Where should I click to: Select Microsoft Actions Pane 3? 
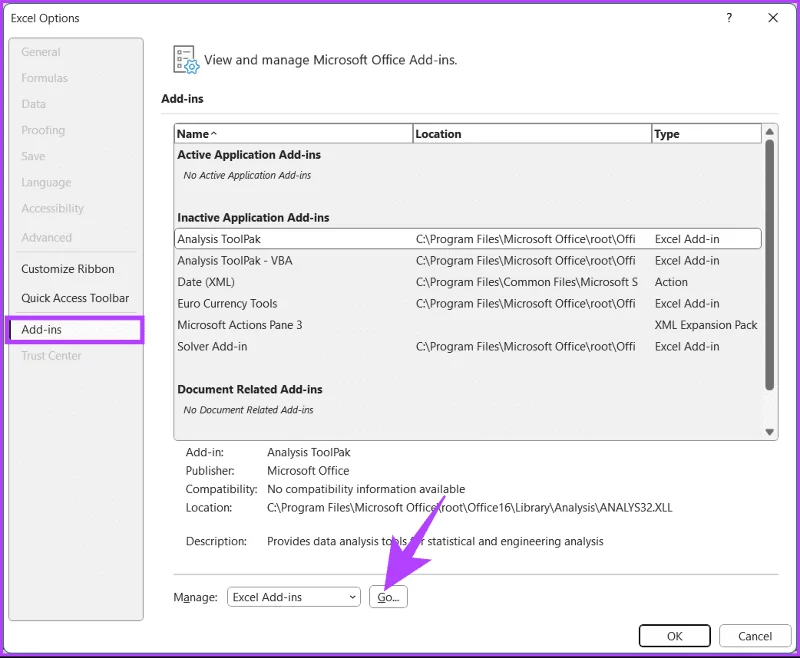468,325
